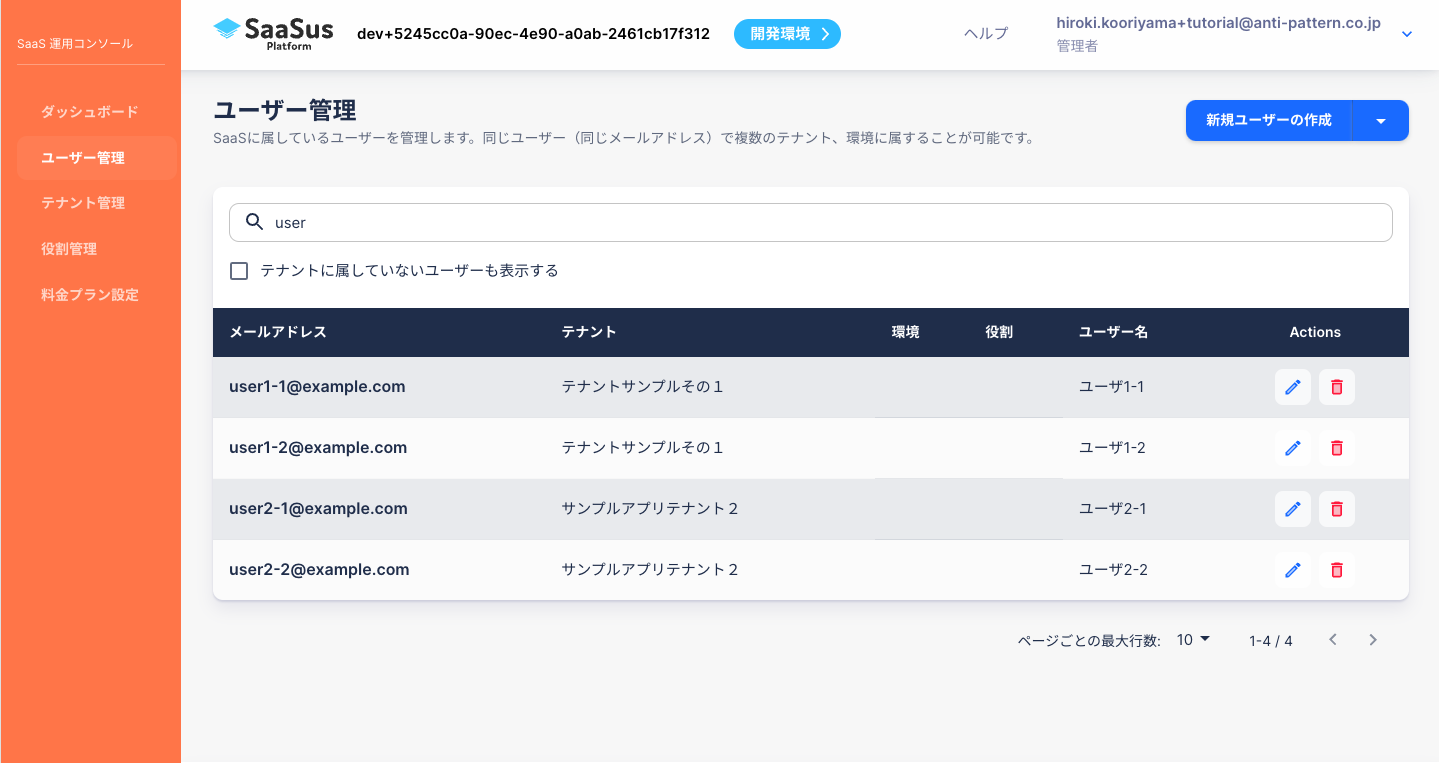Image resolution: width=1439 pixels, height=763 pixels.
Task: Delete user2-1@example.com with trash icon
Action: (1337, 509)
